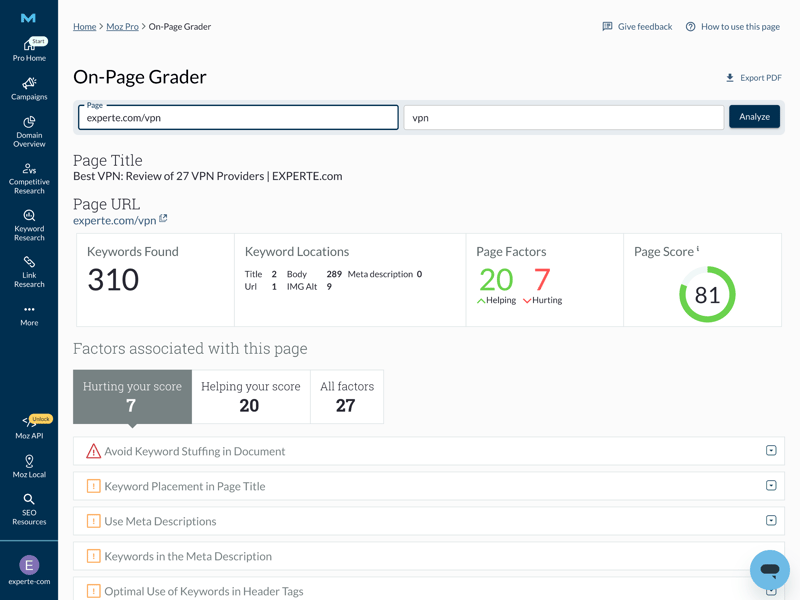Go to Domain Overview

[29, 131]
